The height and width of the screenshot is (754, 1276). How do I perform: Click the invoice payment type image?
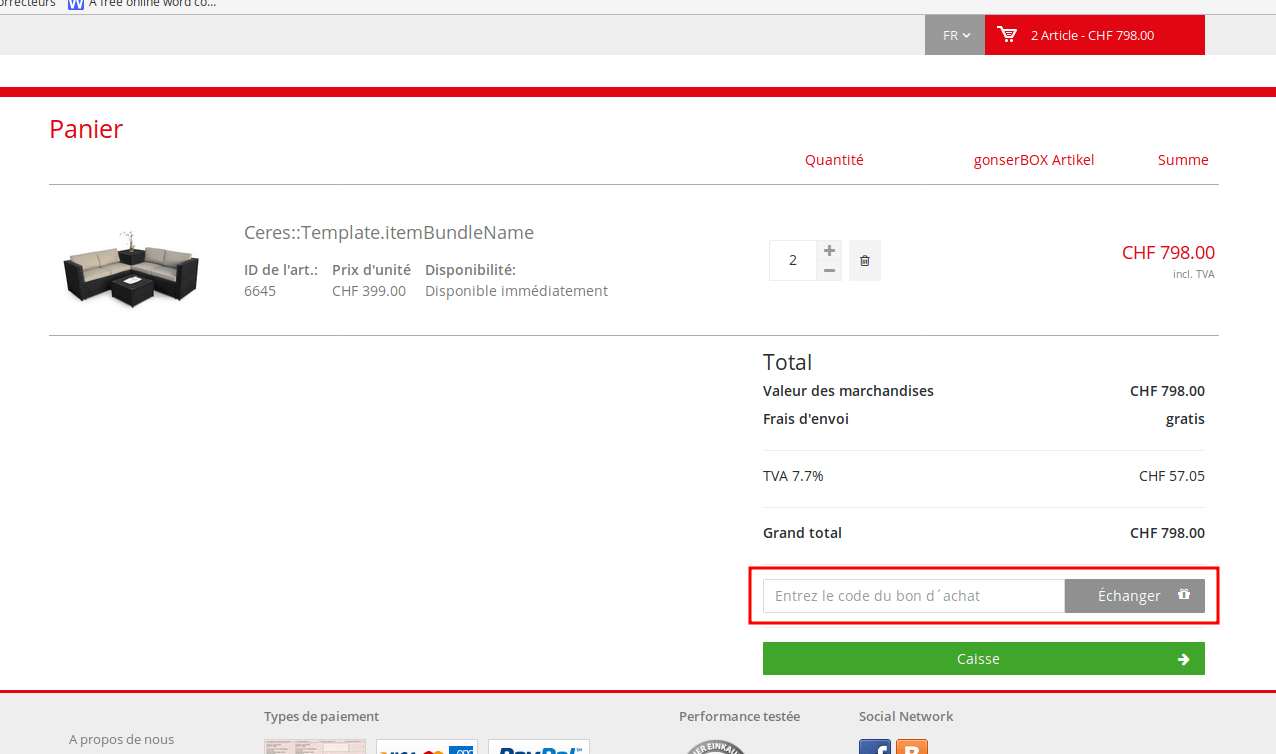(x=314, y=748)
